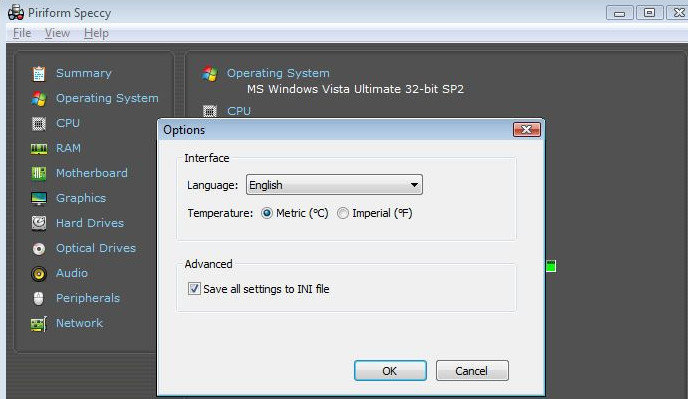688x399 pixels.
Task: Close the Options dialog with red X
Action: pyautogui.click(x=527, y=129)
